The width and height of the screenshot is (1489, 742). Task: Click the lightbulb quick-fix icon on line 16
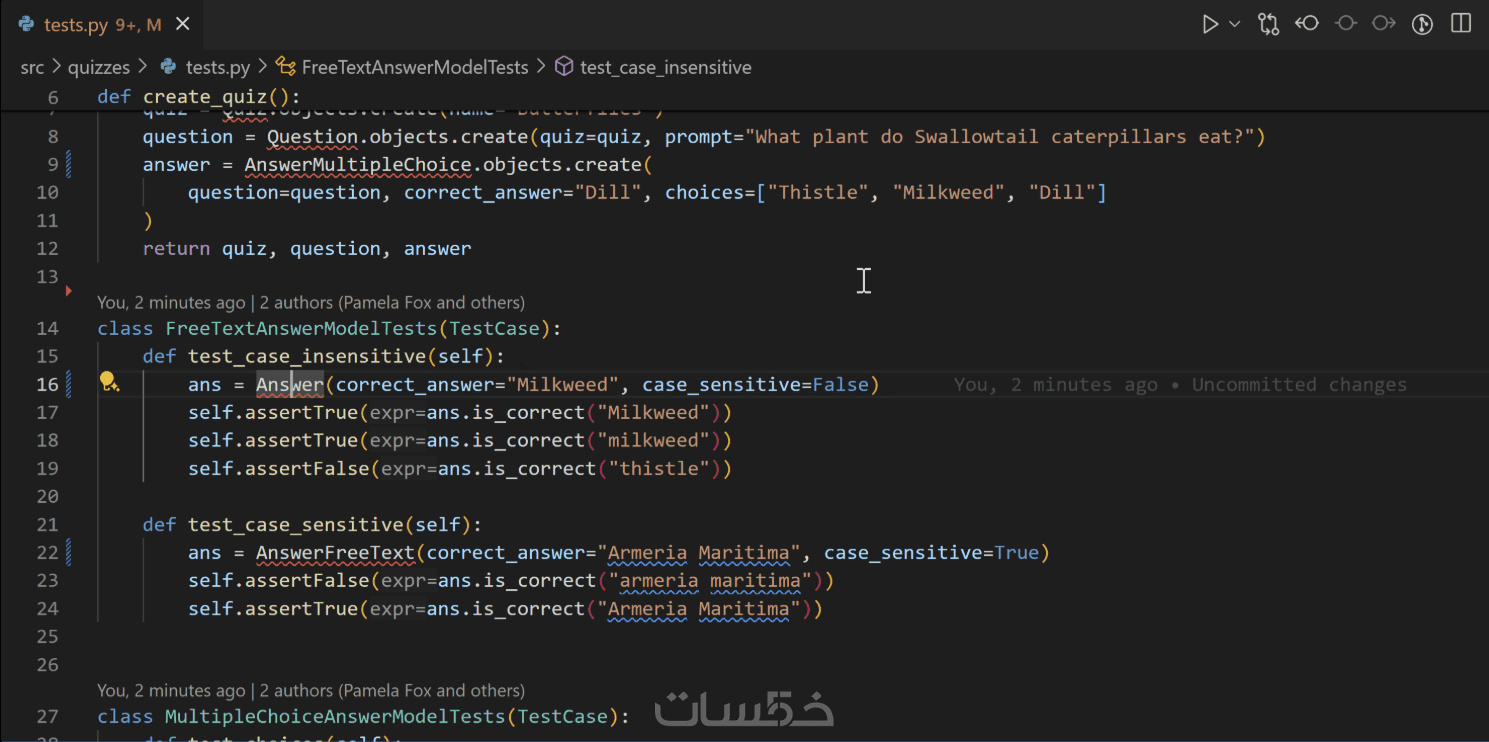[109, 382]
